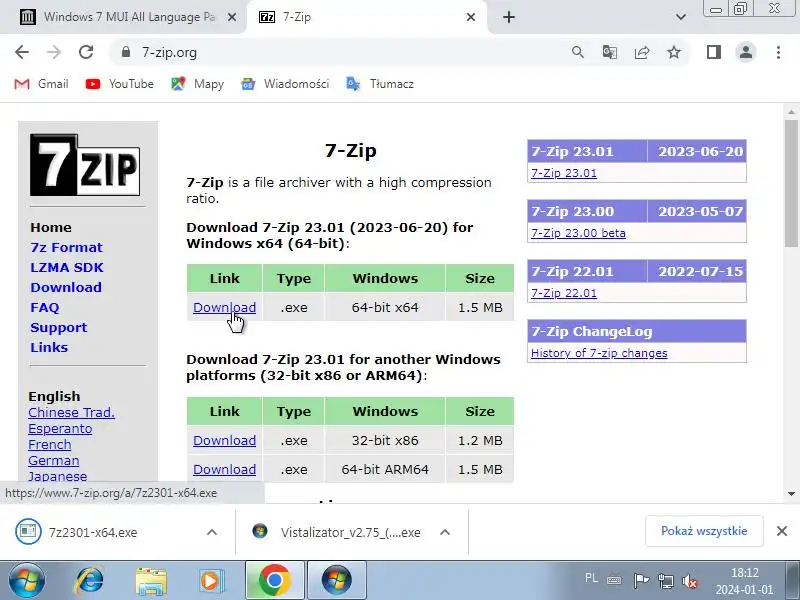This screenshot has height=600, width=800.
Task: Bookmark this page with the star icon
Action: coord(674,52)
